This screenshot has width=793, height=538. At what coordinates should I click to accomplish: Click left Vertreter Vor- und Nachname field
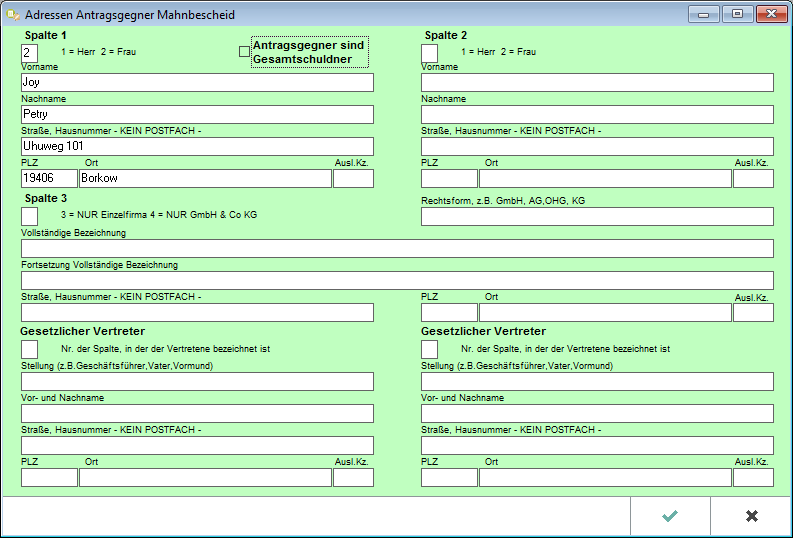pyautogui.click(x=197, y=414)
